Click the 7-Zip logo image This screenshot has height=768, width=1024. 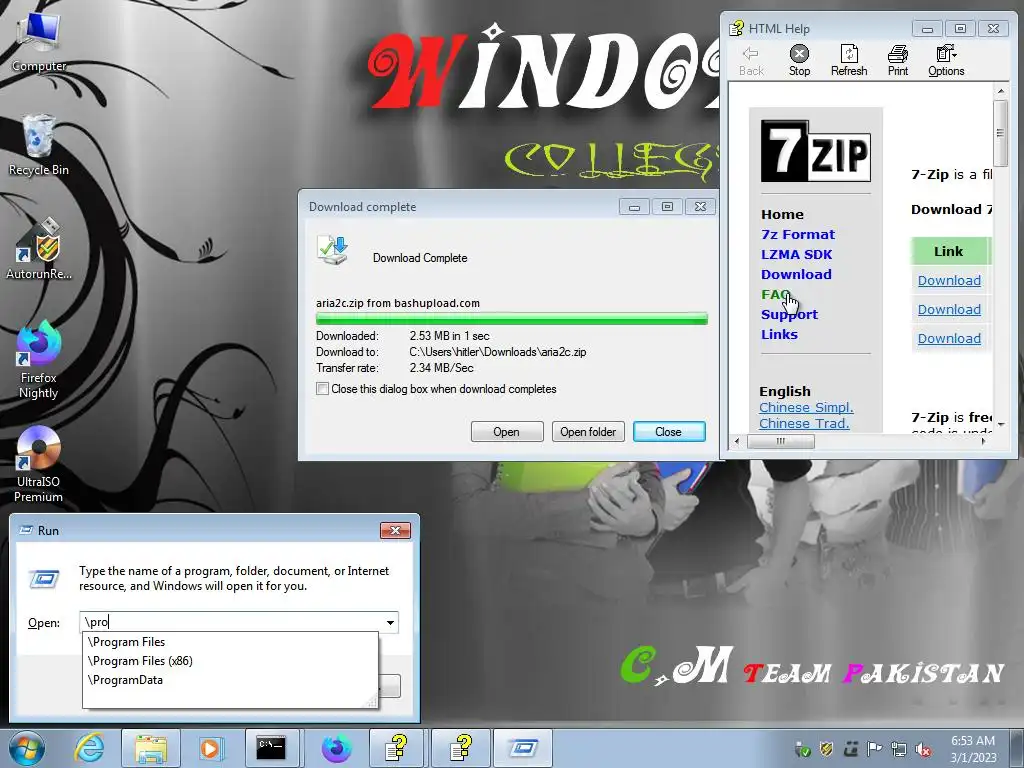coord(816,152)
